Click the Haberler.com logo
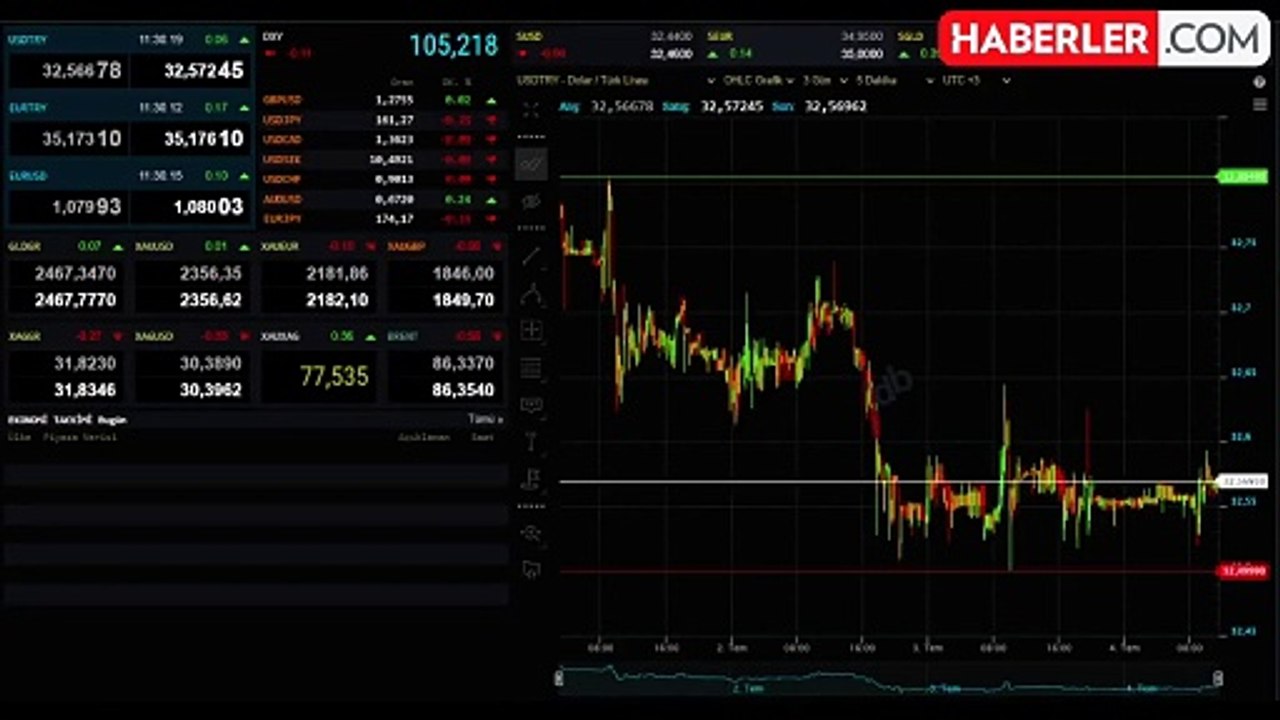The height and width of the screenshot is (720, 1280). click(1104, 38)
